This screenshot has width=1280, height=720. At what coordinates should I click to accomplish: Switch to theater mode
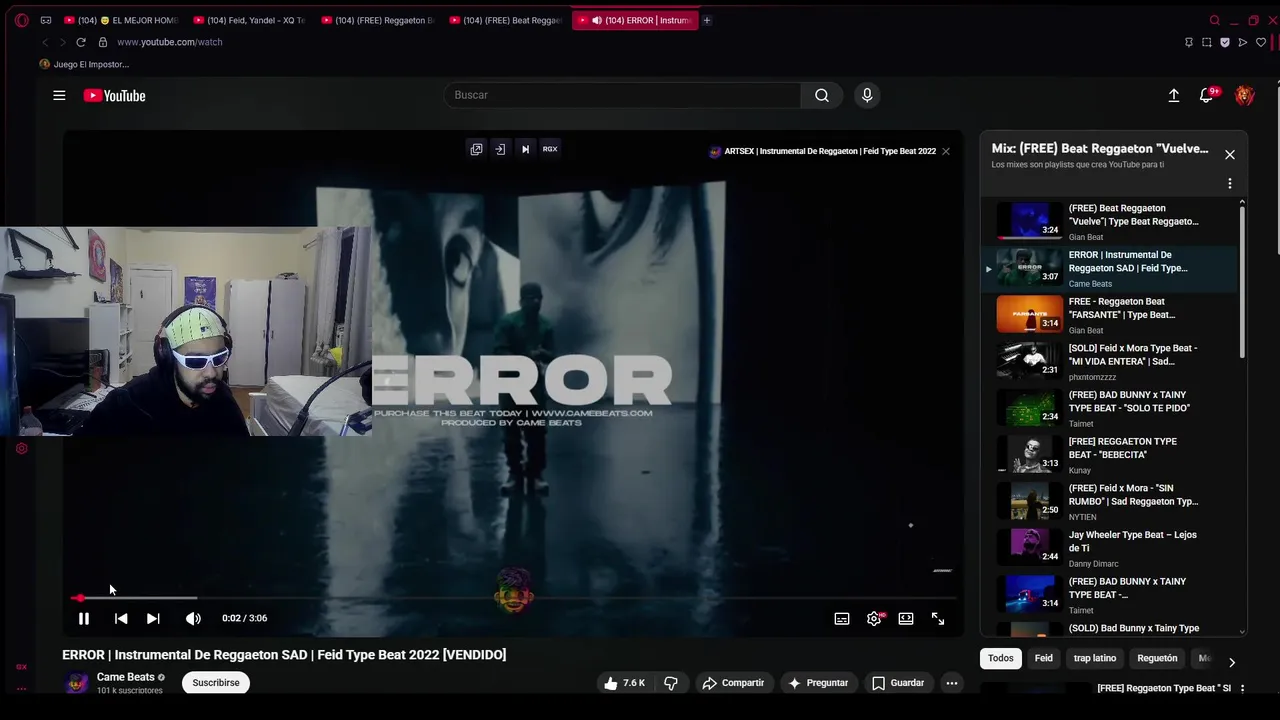click(906, 618)
